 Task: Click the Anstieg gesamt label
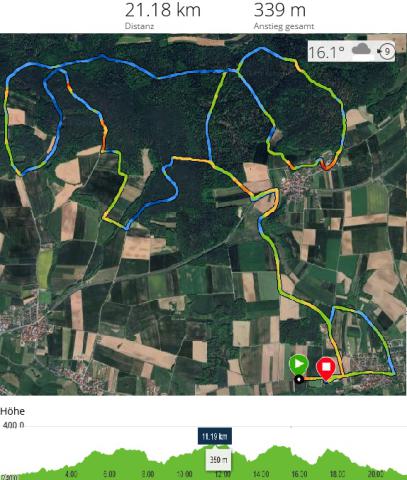(x=284, y=26)
